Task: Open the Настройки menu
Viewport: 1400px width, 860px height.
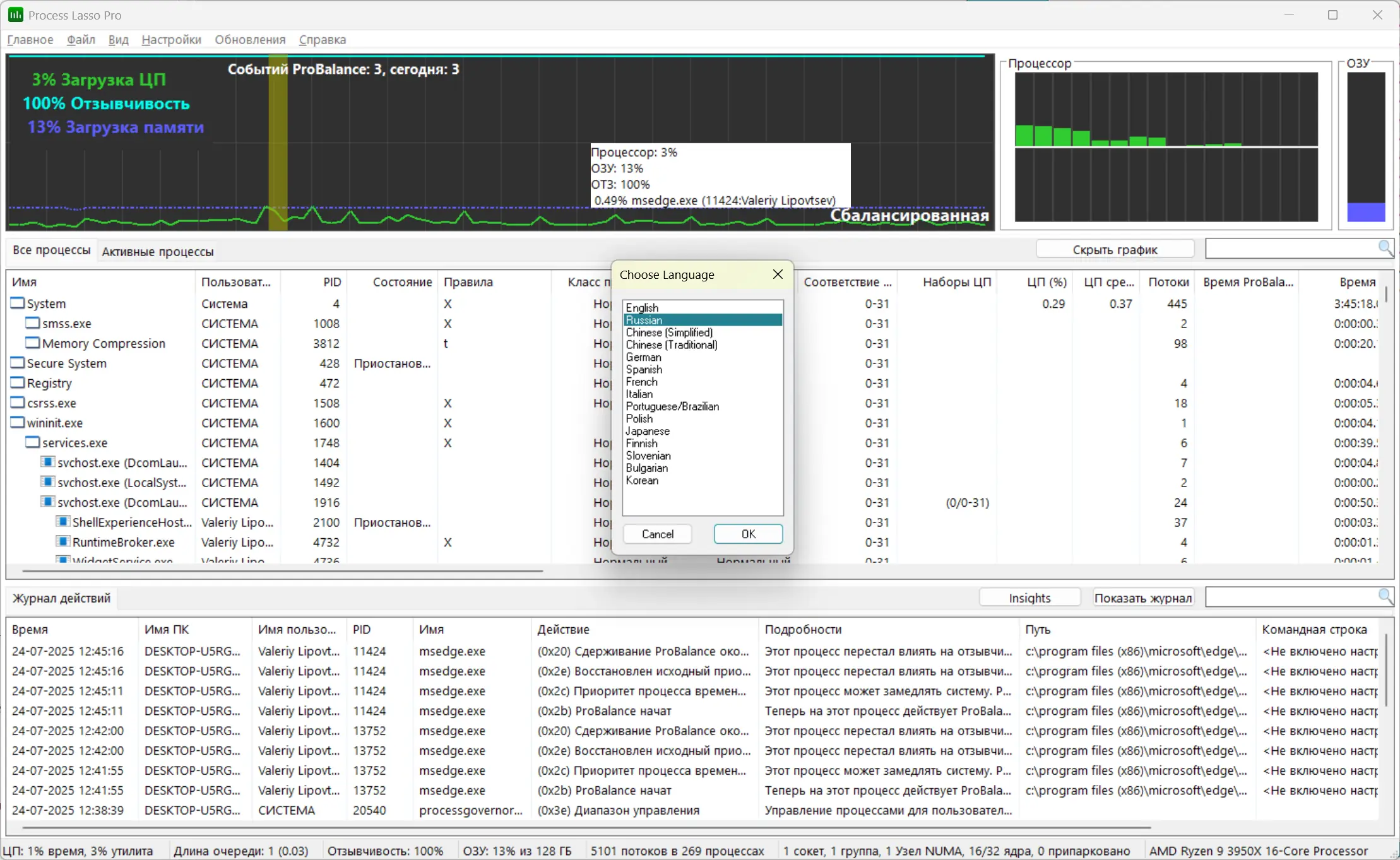Action: (171, 40)
